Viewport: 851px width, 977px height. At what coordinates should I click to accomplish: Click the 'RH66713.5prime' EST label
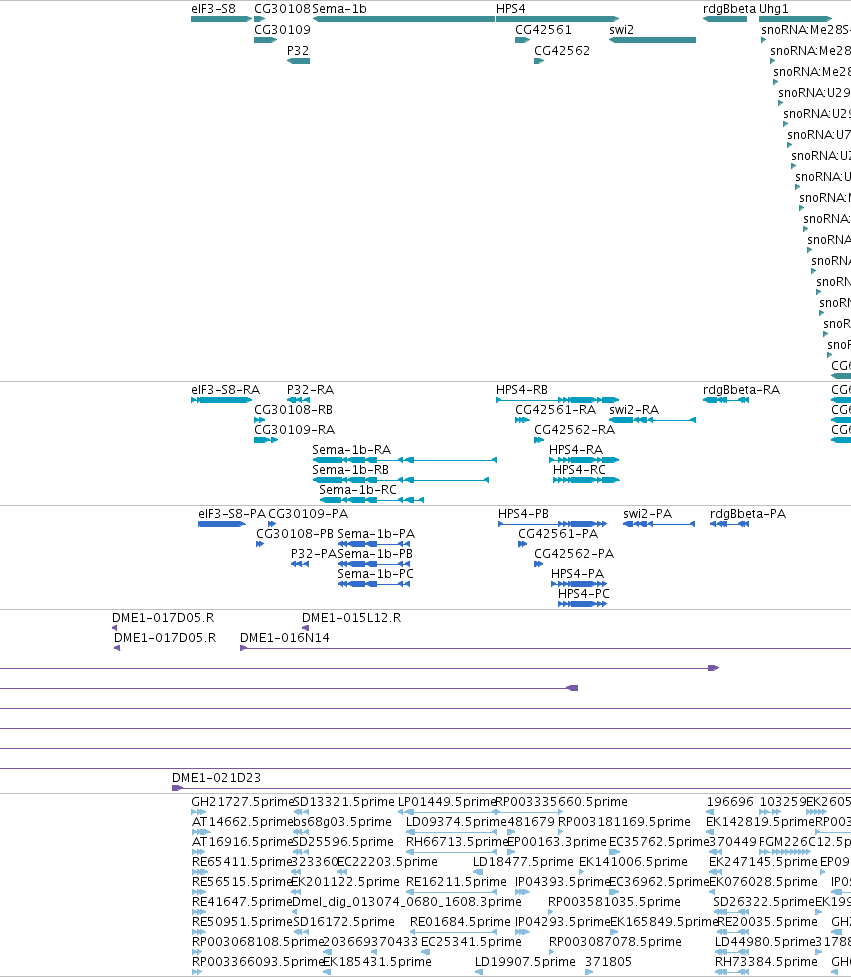[457, 841]
